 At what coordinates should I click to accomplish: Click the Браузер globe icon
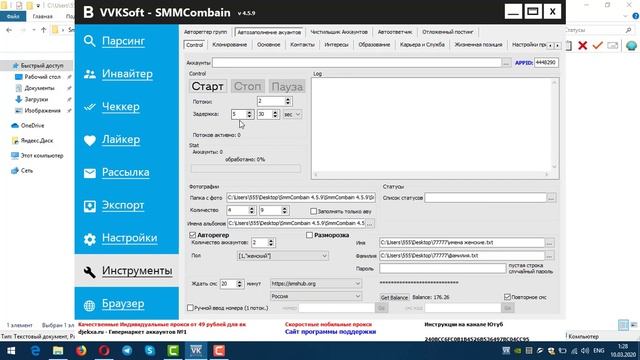point(89,304)
